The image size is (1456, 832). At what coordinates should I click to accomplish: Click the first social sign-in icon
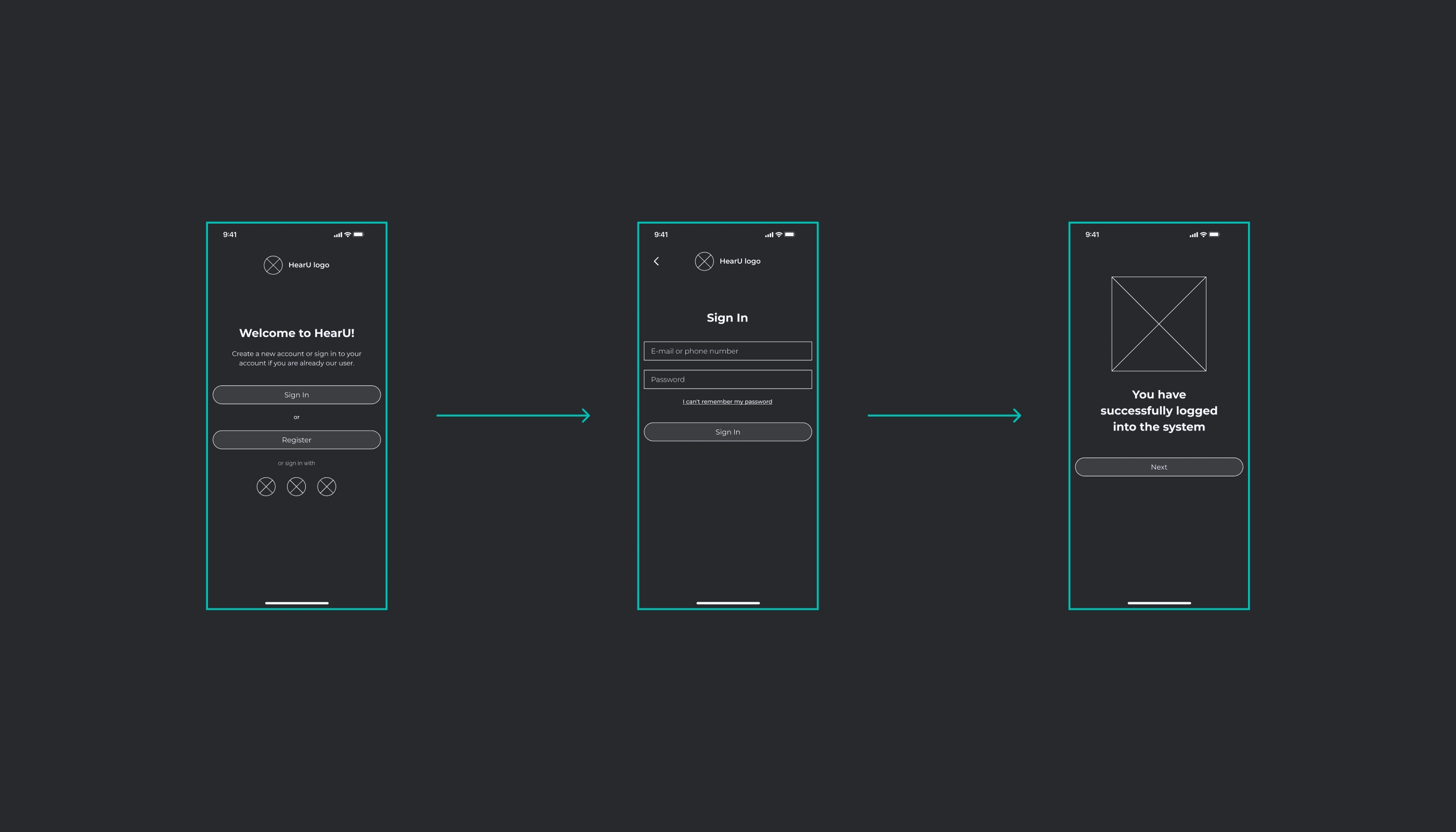[x=266, y=486]
